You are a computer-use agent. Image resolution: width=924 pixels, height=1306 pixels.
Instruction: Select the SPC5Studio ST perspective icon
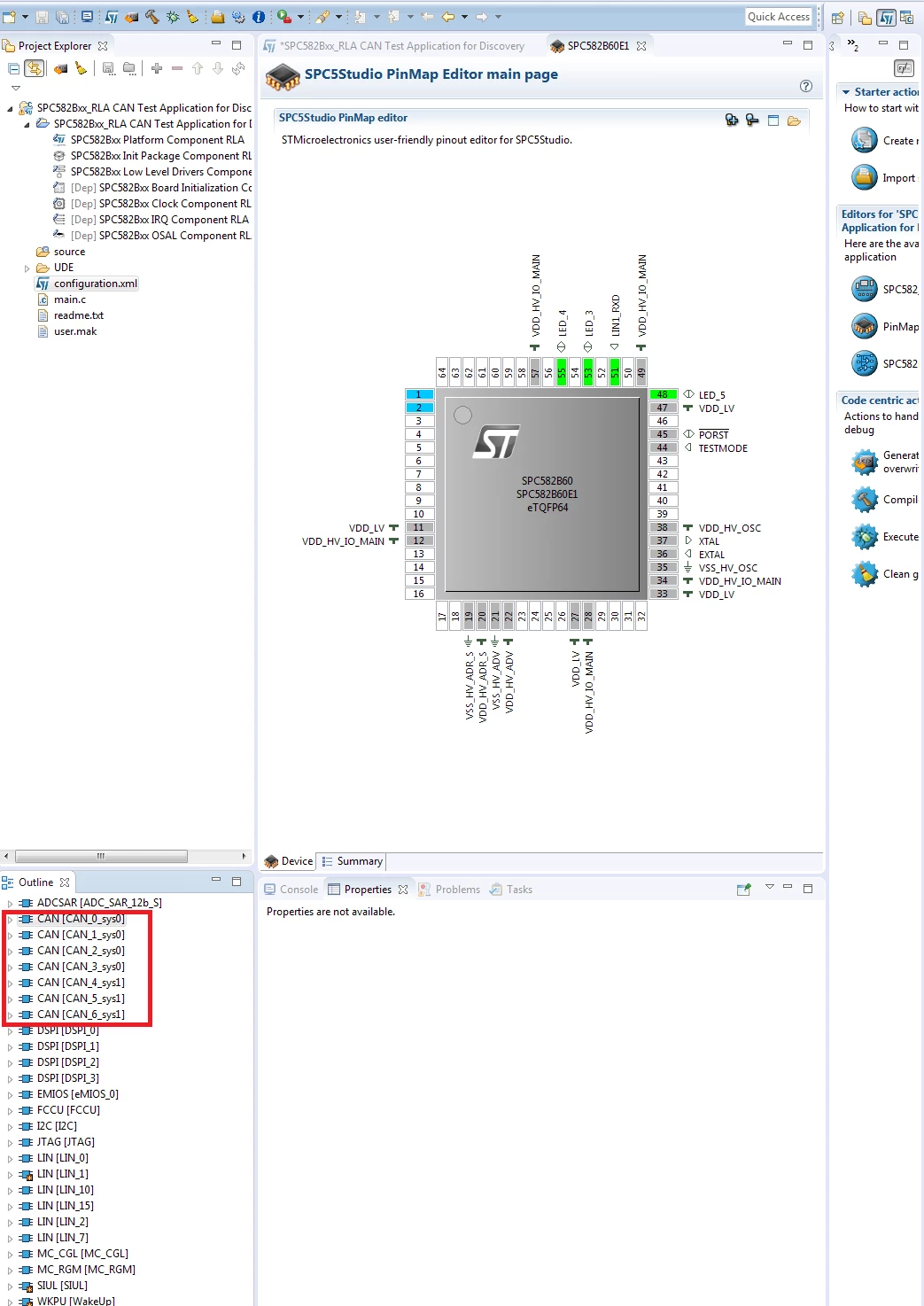pyautogui.click(x=887, y=18)
